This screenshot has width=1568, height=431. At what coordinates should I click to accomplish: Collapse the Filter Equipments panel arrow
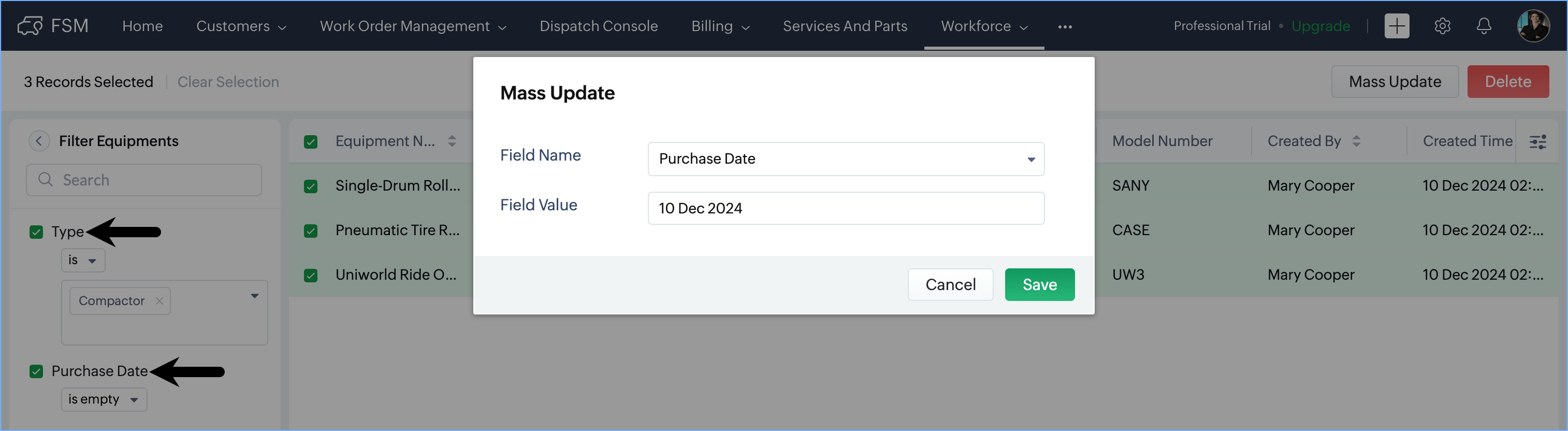pos(39,141)
